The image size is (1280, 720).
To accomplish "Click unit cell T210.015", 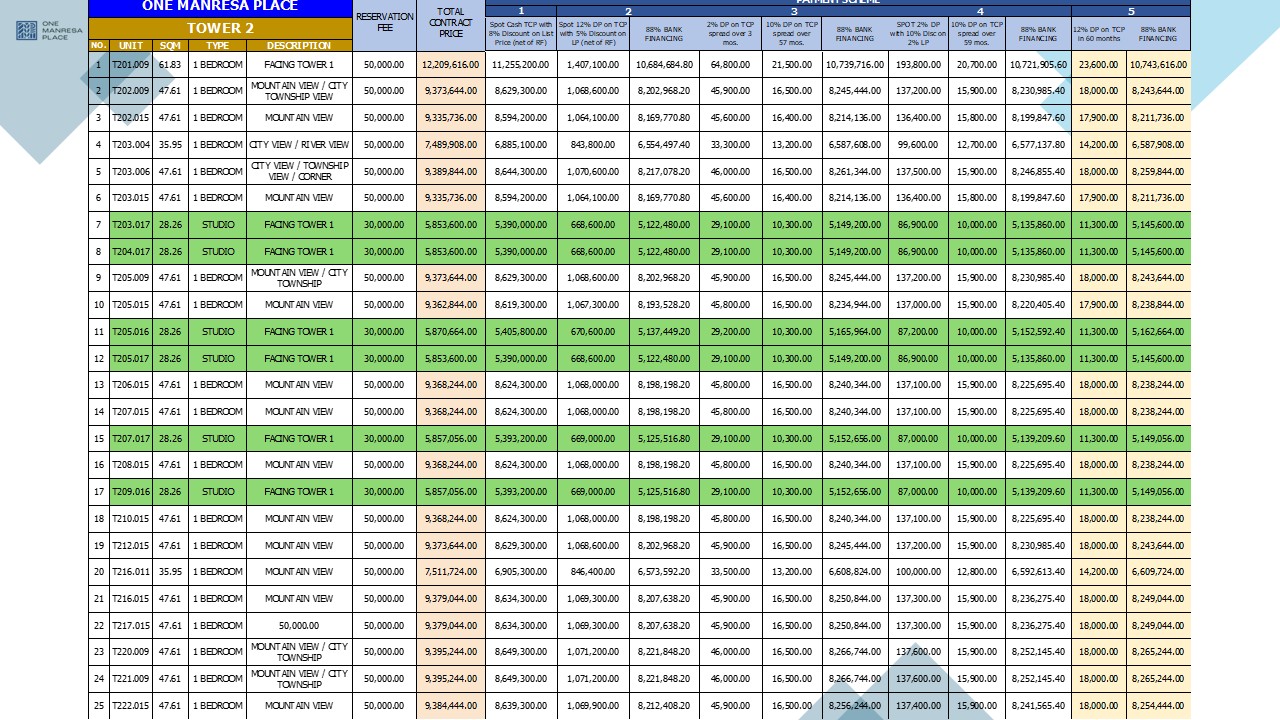I will [x=131, y=518].
